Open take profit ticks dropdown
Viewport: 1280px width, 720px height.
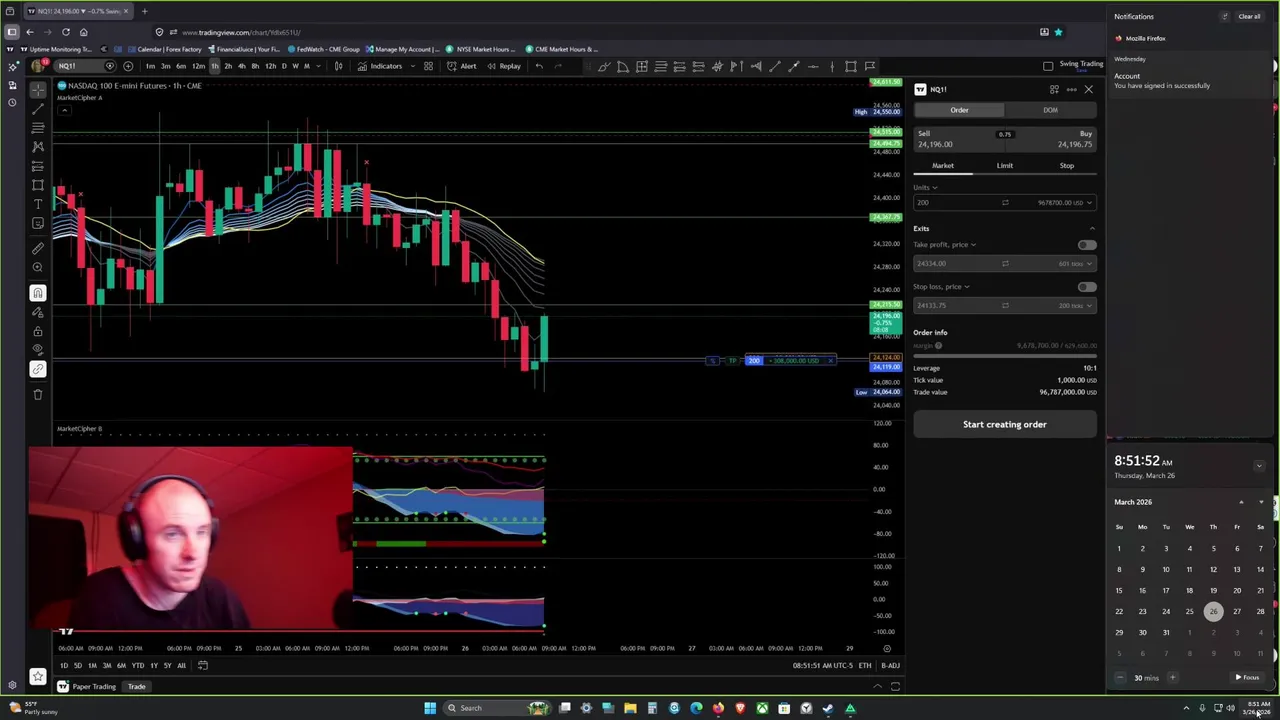click(1075, 263)
